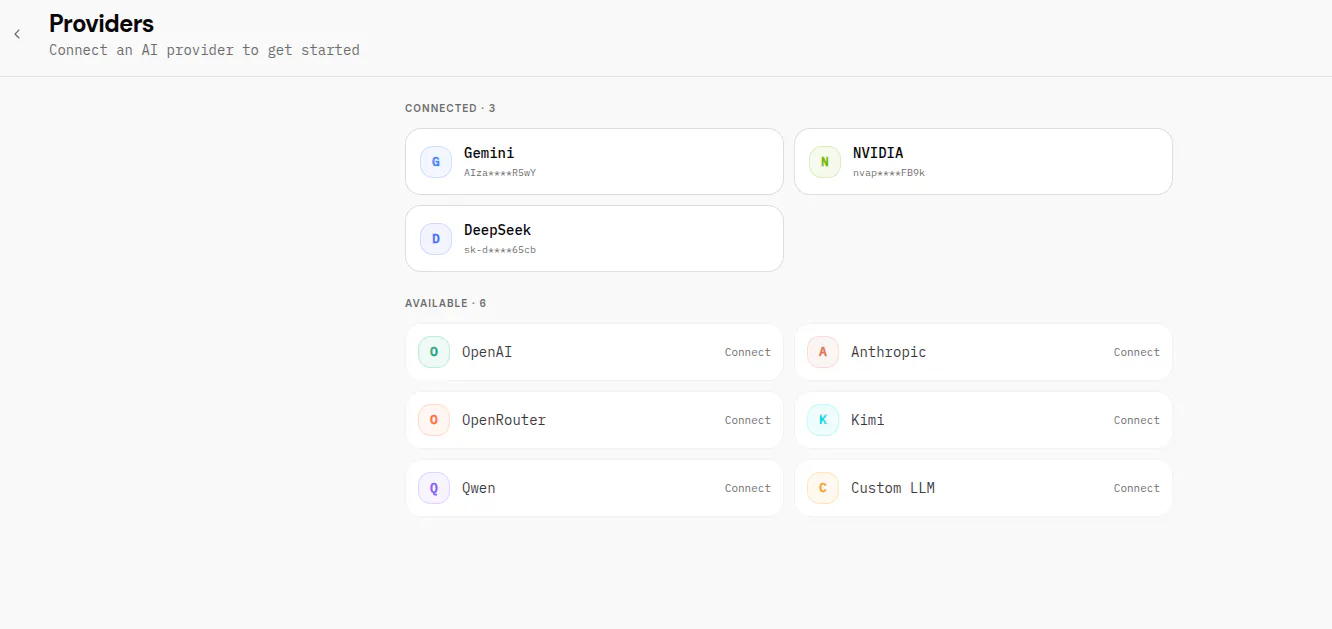Click the DeepSeek key sk-d****65cb
This screenshot has height=629, width=1332.
500,250
